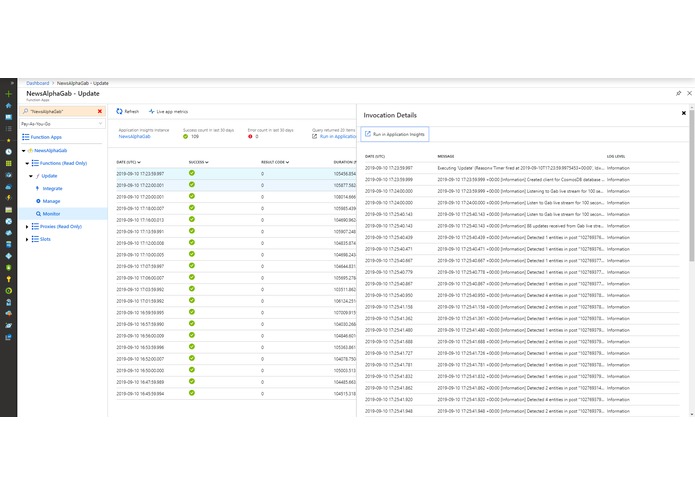This screenshot has width=695, height=494.
Task: Close the Invocation Details panel
Action: 683,113
